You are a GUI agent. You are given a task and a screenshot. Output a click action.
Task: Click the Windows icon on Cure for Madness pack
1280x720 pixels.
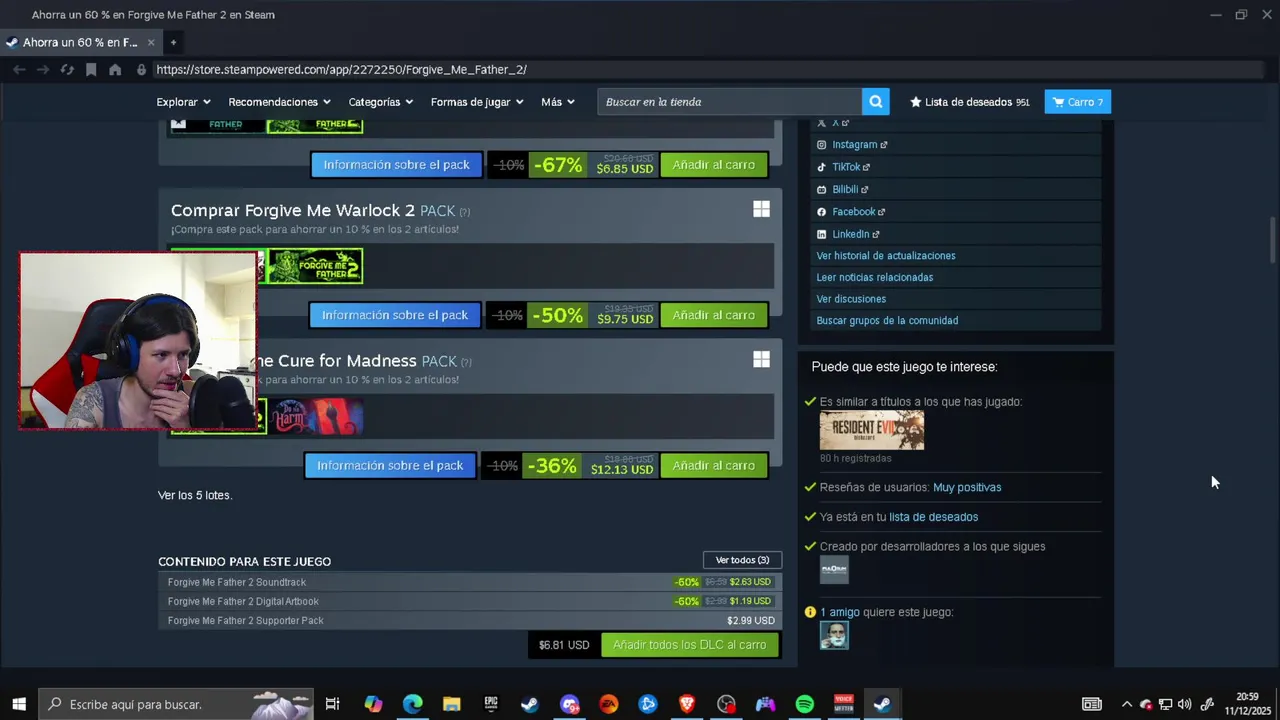[x=761, y=359]
